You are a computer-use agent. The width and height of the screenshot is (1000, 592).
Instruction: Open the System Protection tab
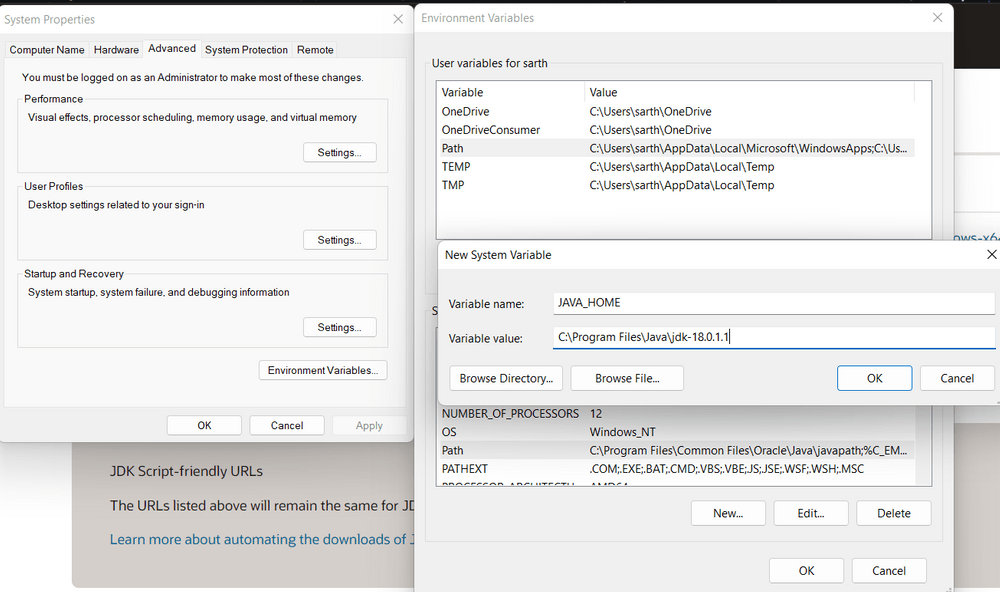(x=246, y=49)
